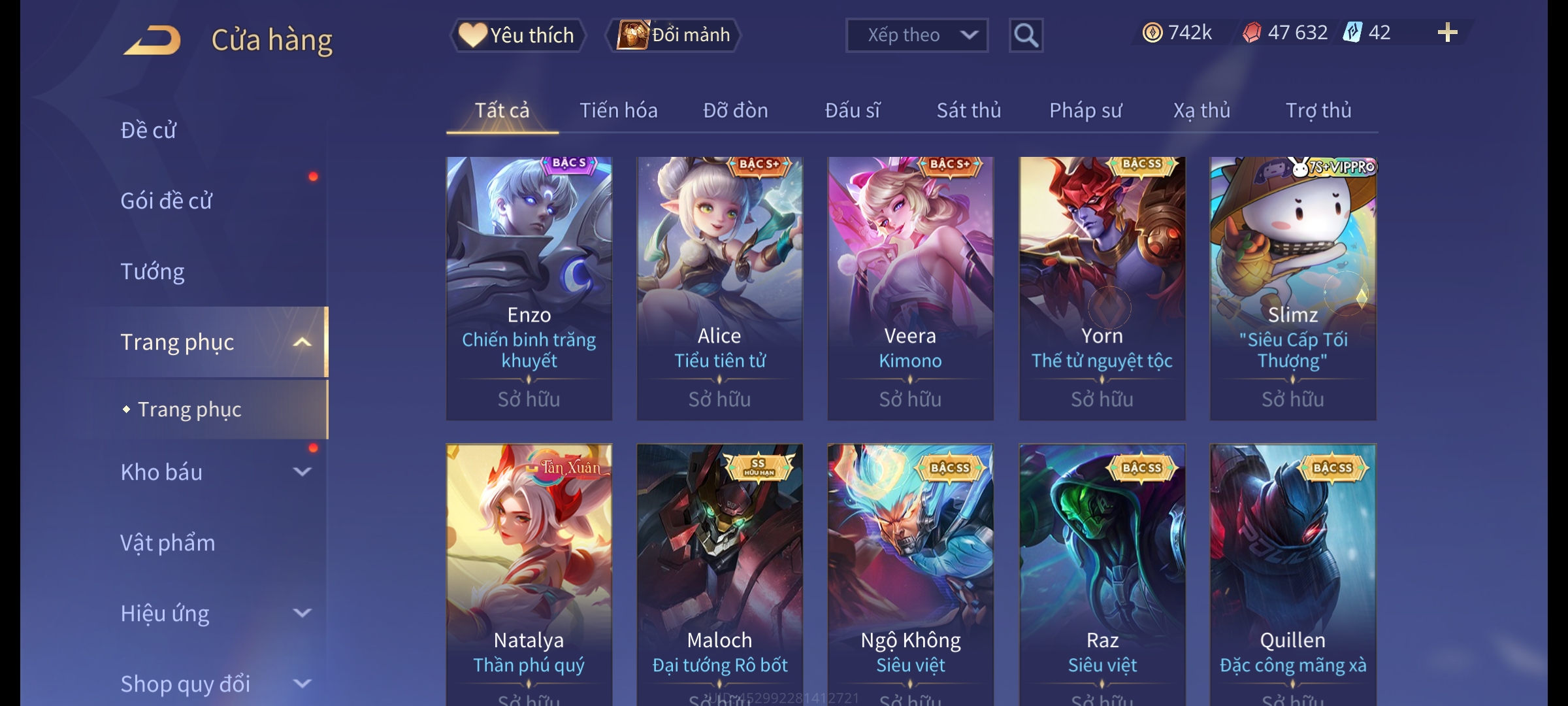Tap the plus icon to add currency
Viewport: 1568px width, 706px height.
coord(1448,33)
